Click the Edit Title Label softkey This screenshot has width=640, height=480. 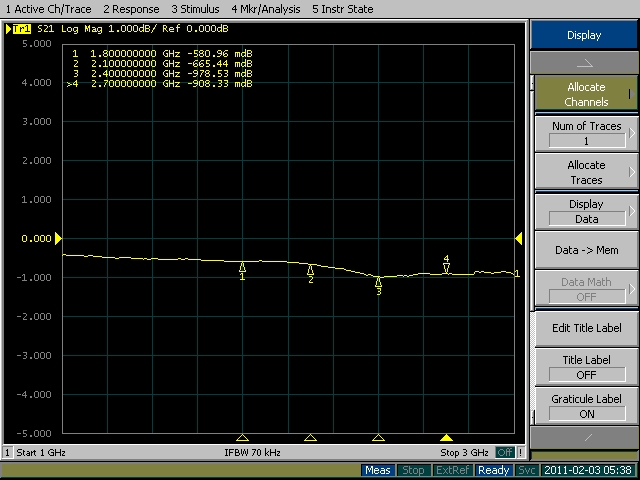click(586, 328)
